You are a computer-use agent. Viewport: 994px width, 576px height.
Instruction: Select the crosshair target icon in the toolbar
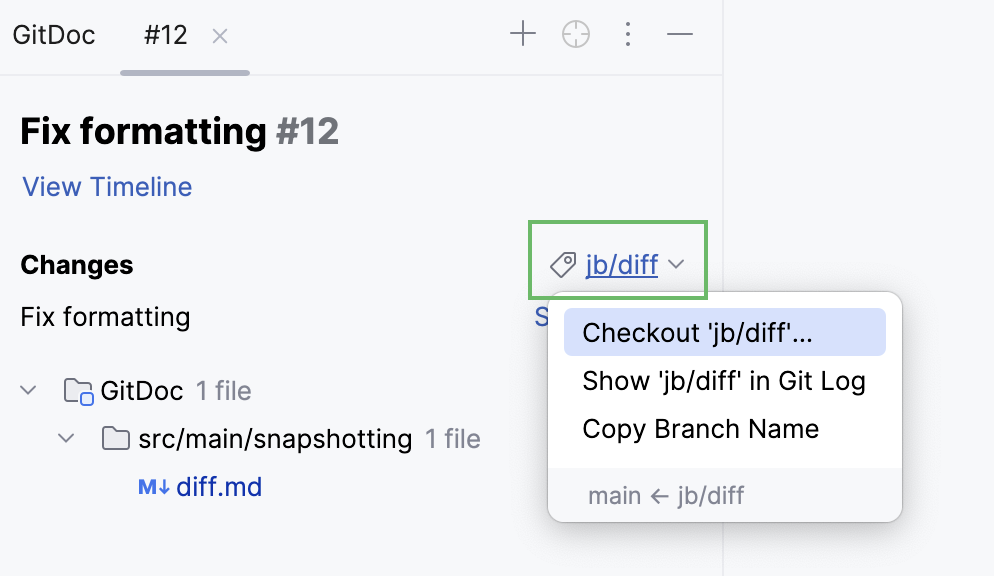(x=575, y=33)
